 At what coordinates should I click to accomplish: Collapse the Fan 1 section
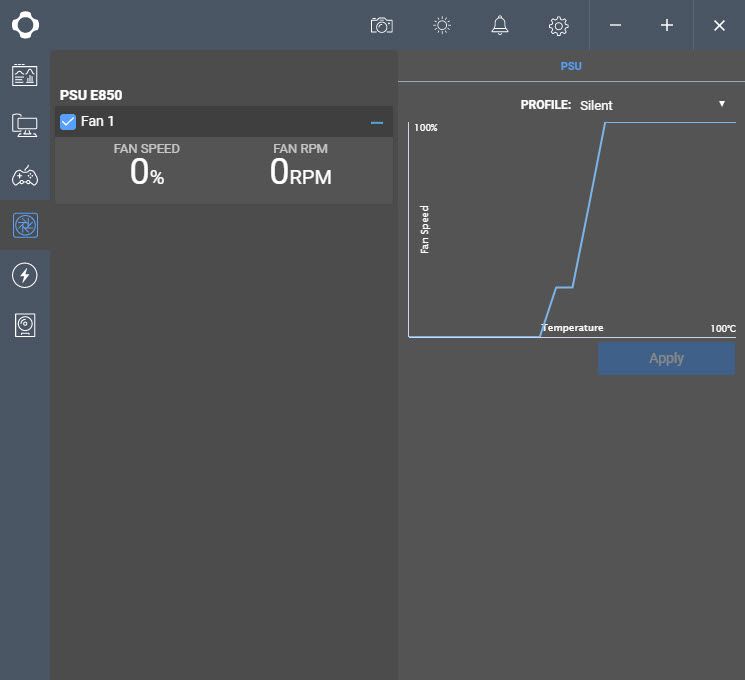pos(377,123)
